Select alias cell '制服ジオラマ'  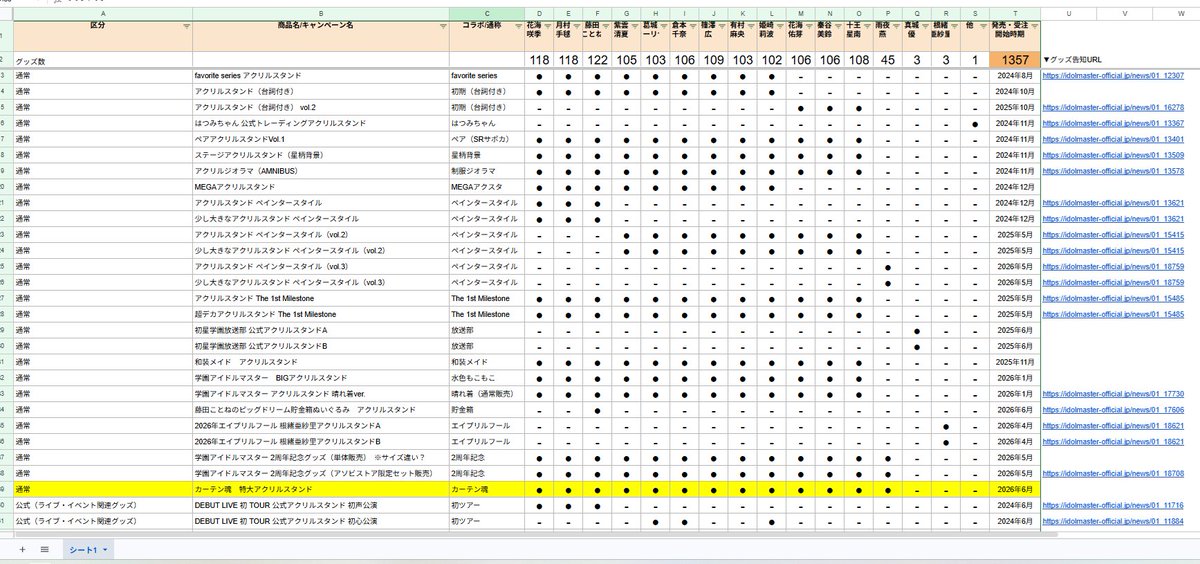487,171
